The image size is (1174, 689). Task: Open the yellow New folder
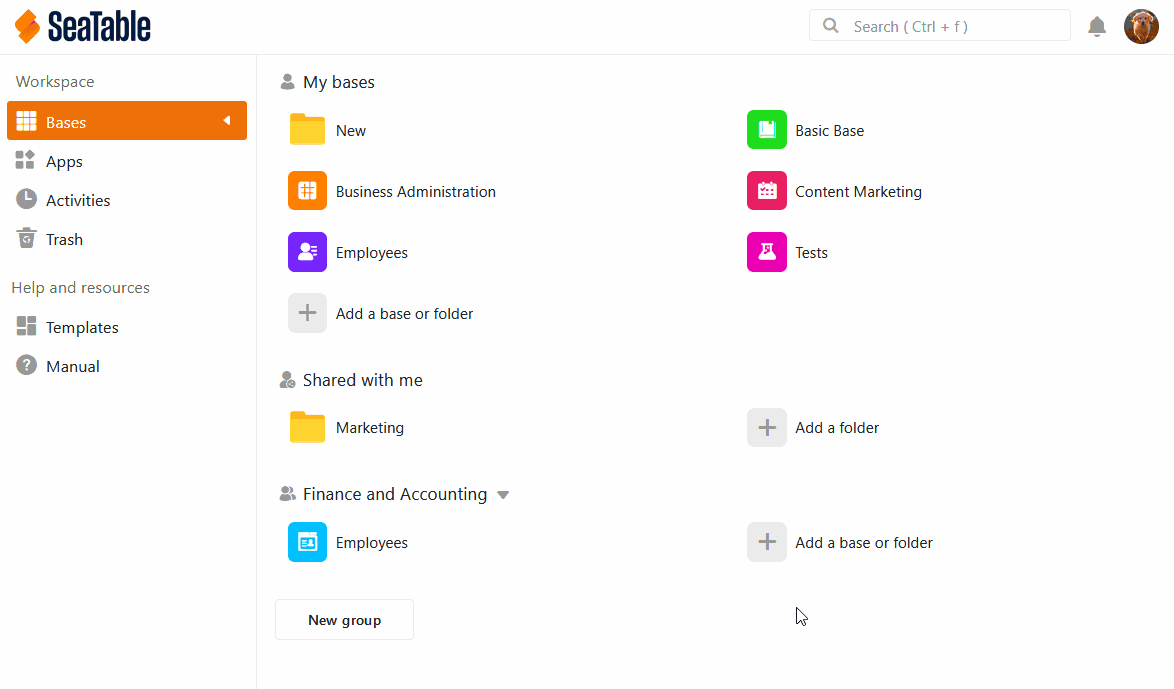click(307, 130)
